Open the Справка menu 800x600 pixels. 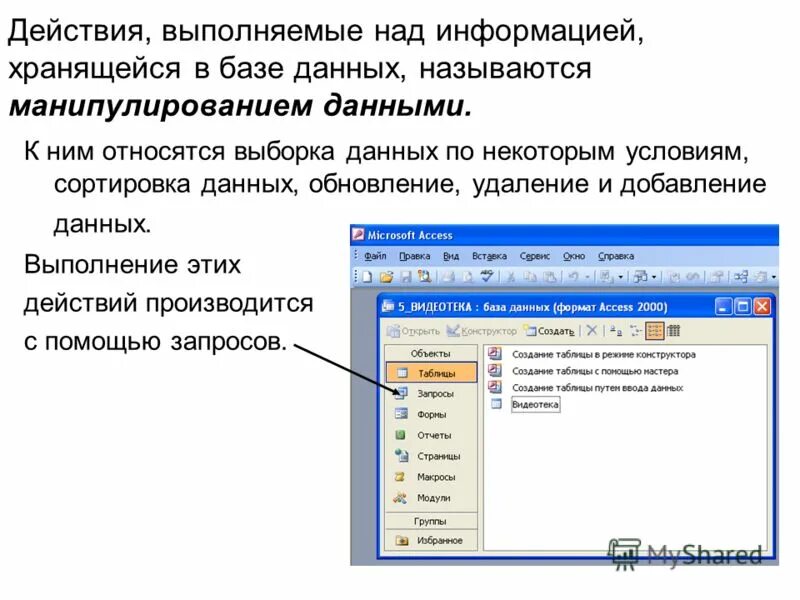tap(616, 256)
